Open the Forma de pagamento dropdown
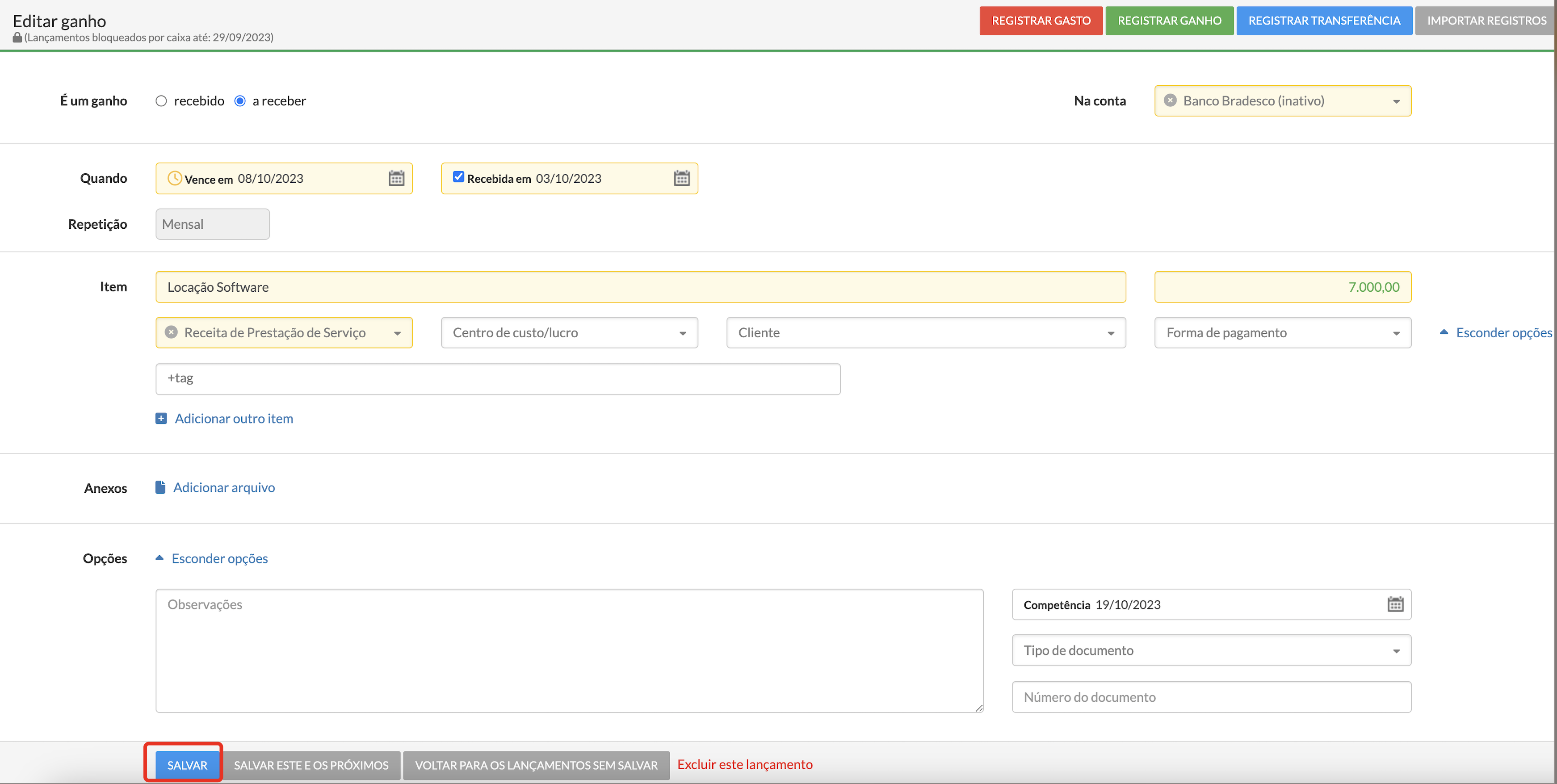Image resolution: width=1557 pixels, height=784 pixels. pos(1282,332)
